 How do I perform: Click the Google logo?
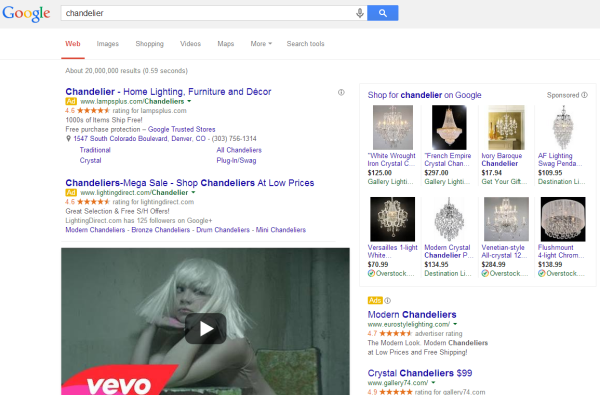26,13
